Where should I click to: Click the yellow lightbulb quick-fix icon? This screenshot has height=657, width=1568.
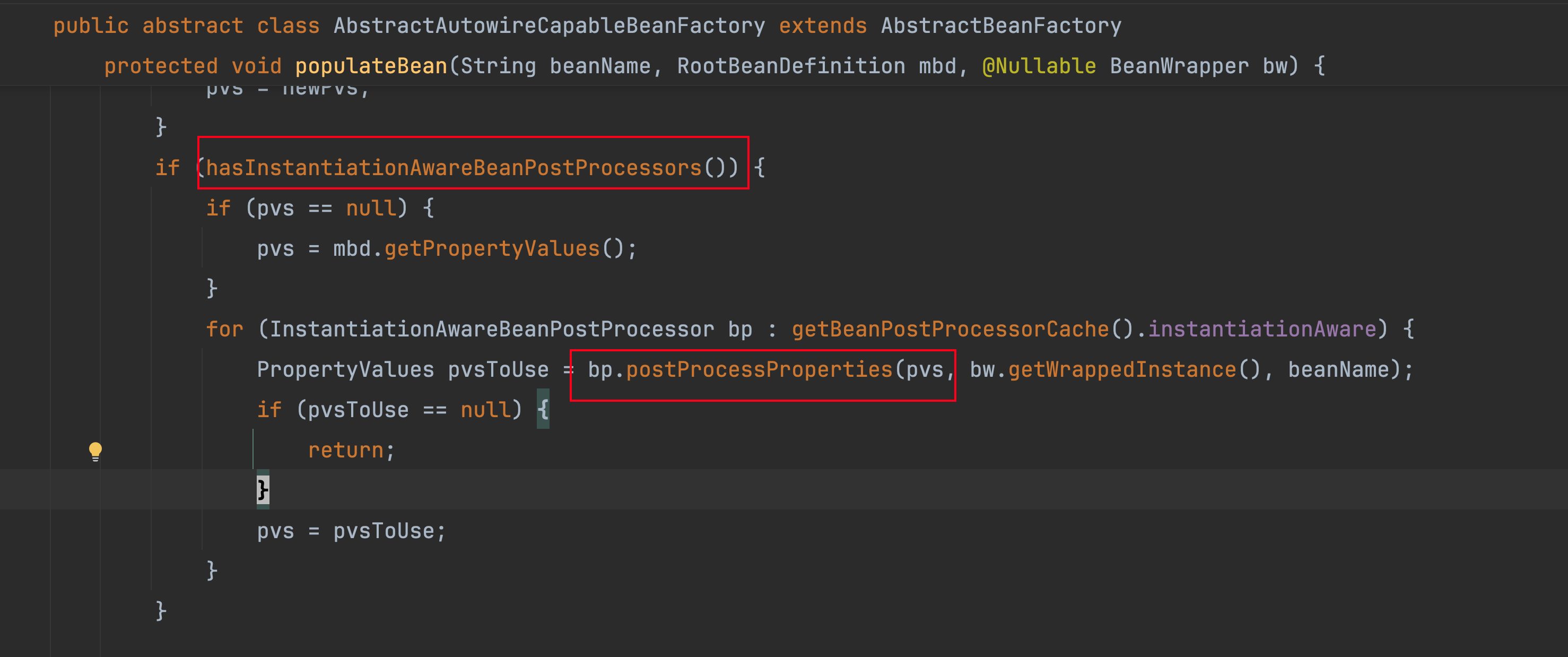[95, 451]
